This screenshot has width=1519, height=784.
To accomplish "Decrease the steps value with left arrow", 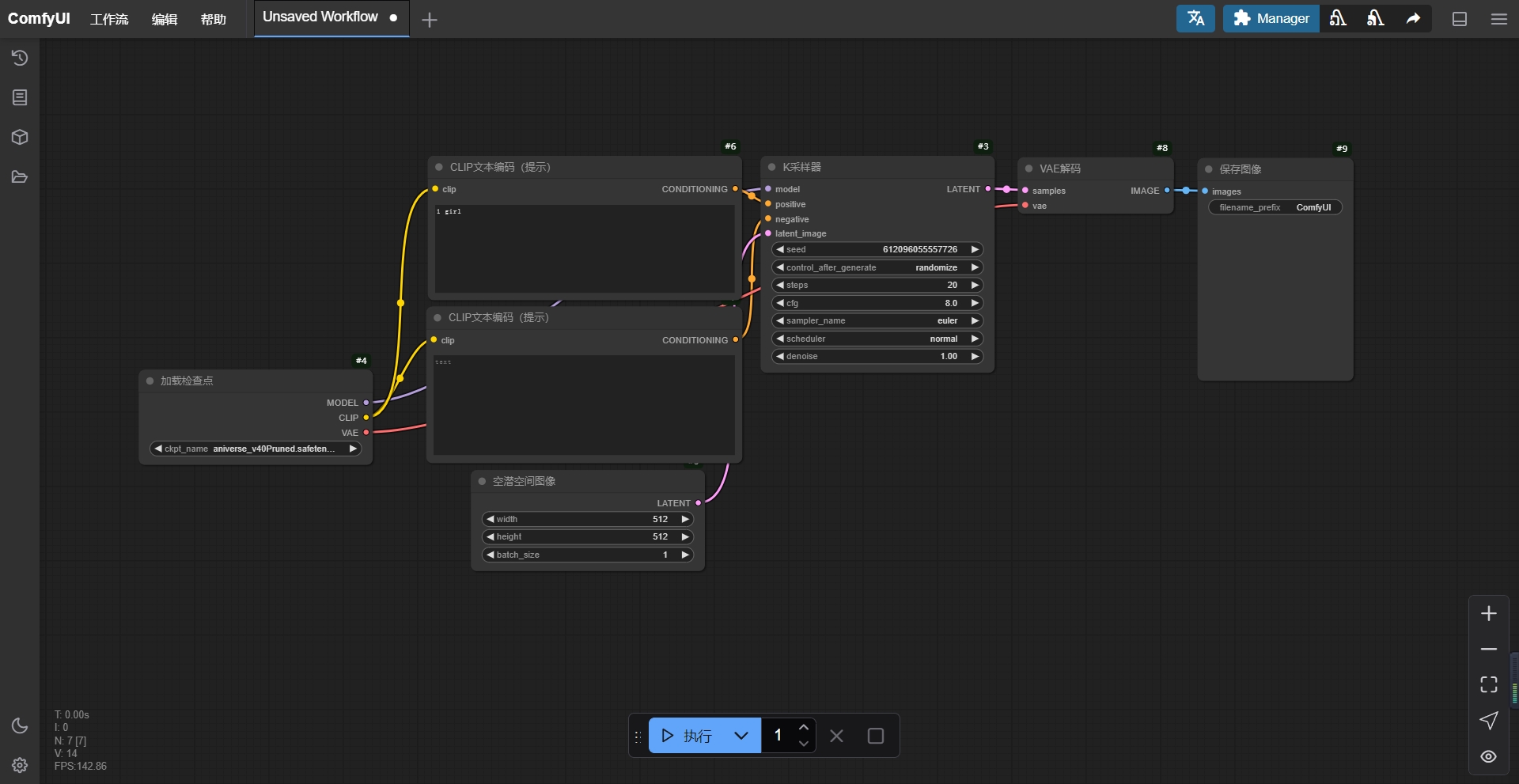I will point(780,285).
